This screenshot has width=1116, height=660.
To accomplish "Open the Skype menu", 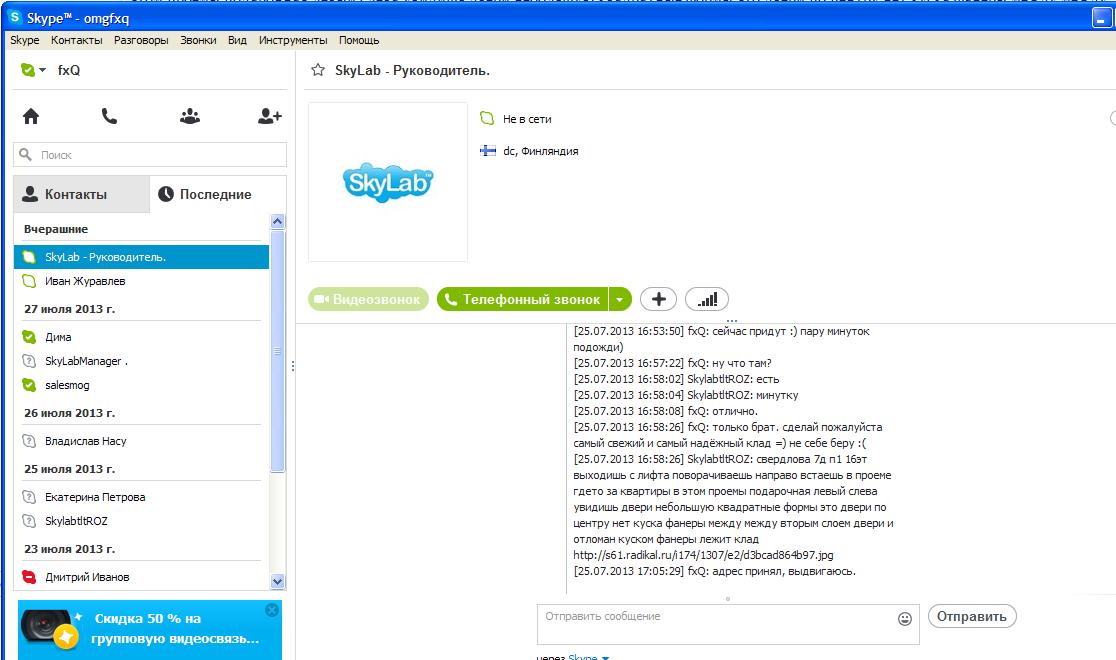I will click(x=25, y=40).
